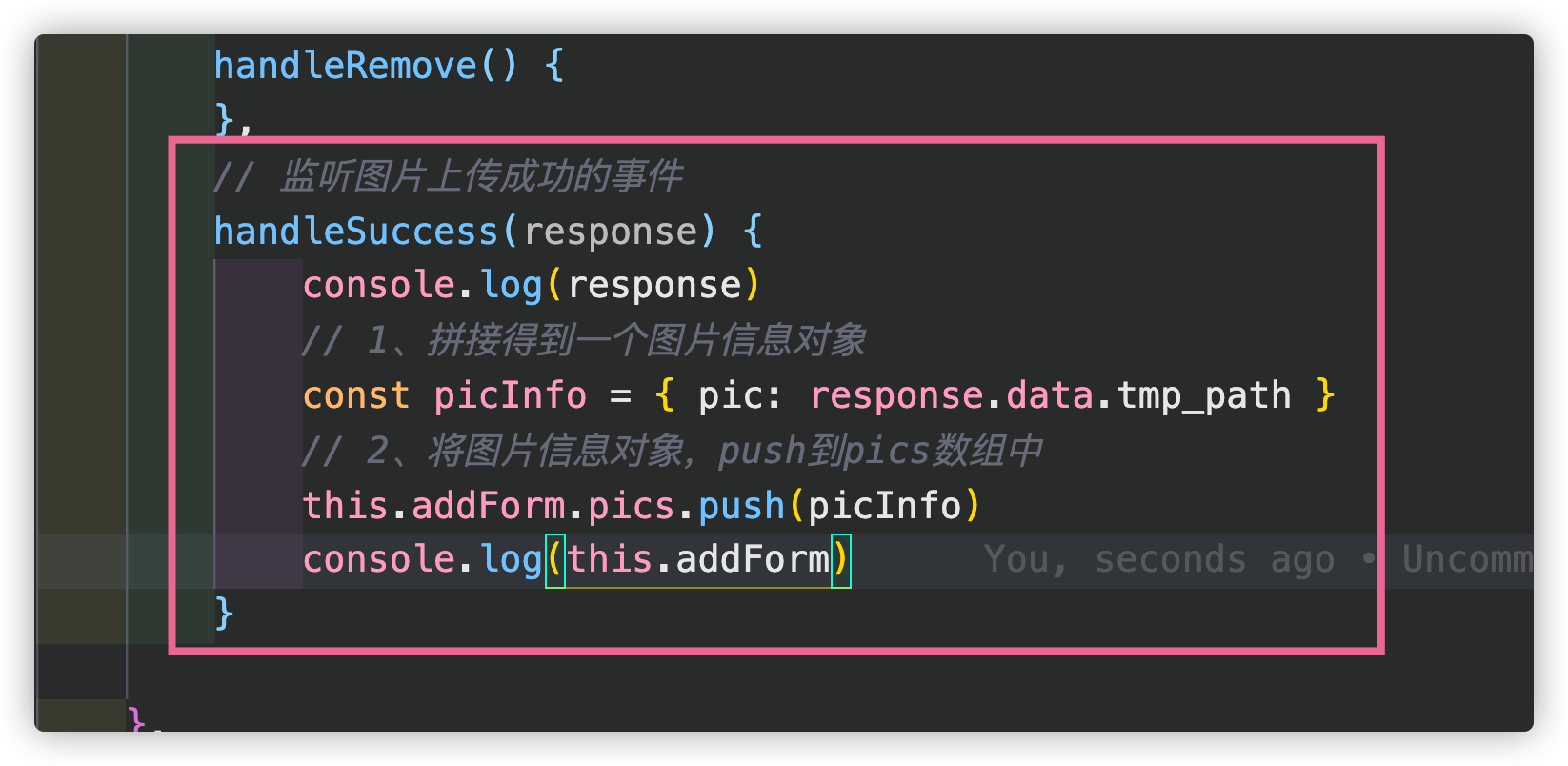Click the handleSuccess function name
This screenshot has width=1568, height=766.
point(357,232)
